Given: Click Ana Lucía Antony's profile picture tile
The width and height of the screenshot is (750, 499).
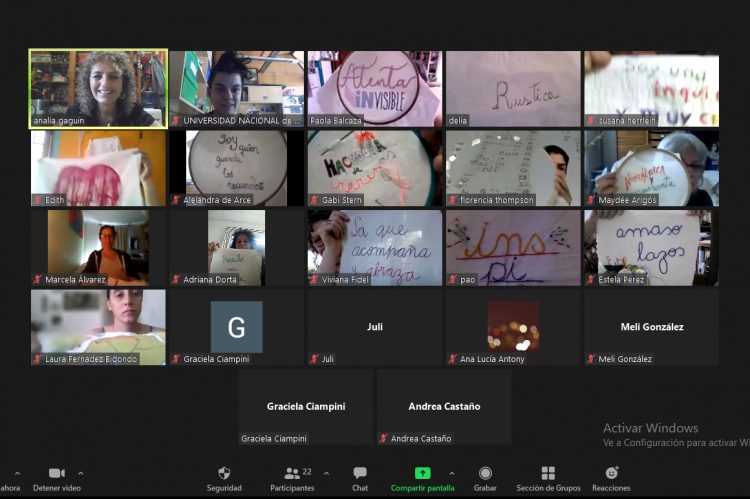Looking at the screenshot, I should tap(513, 327).
